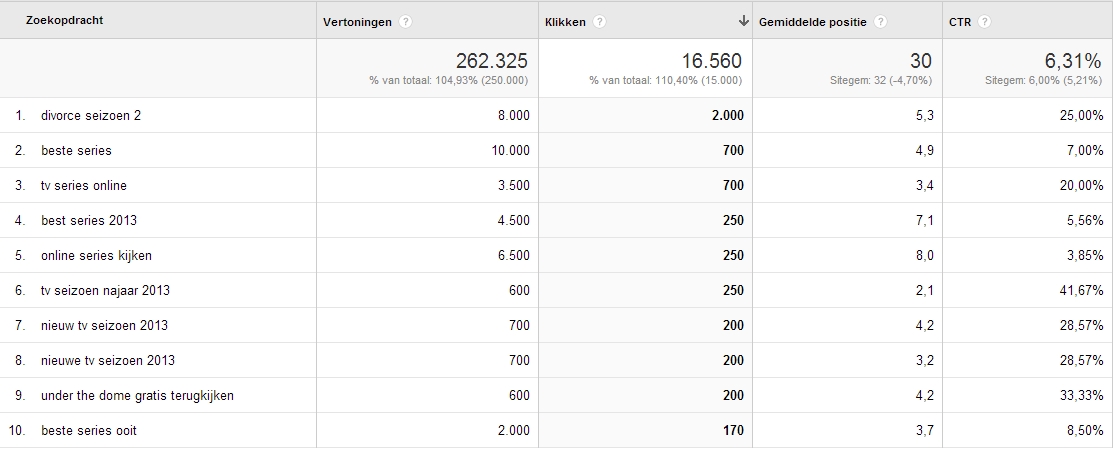
Task: Sort table by CTR column header
Action: click(960, 22)
